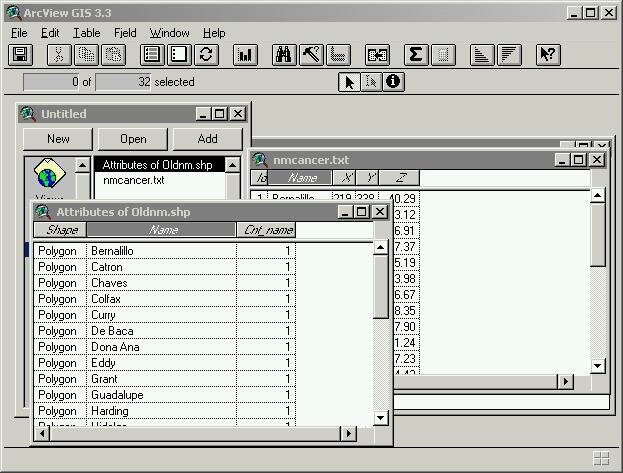
Task: Open the Table menu
Action: coord(87,33)
